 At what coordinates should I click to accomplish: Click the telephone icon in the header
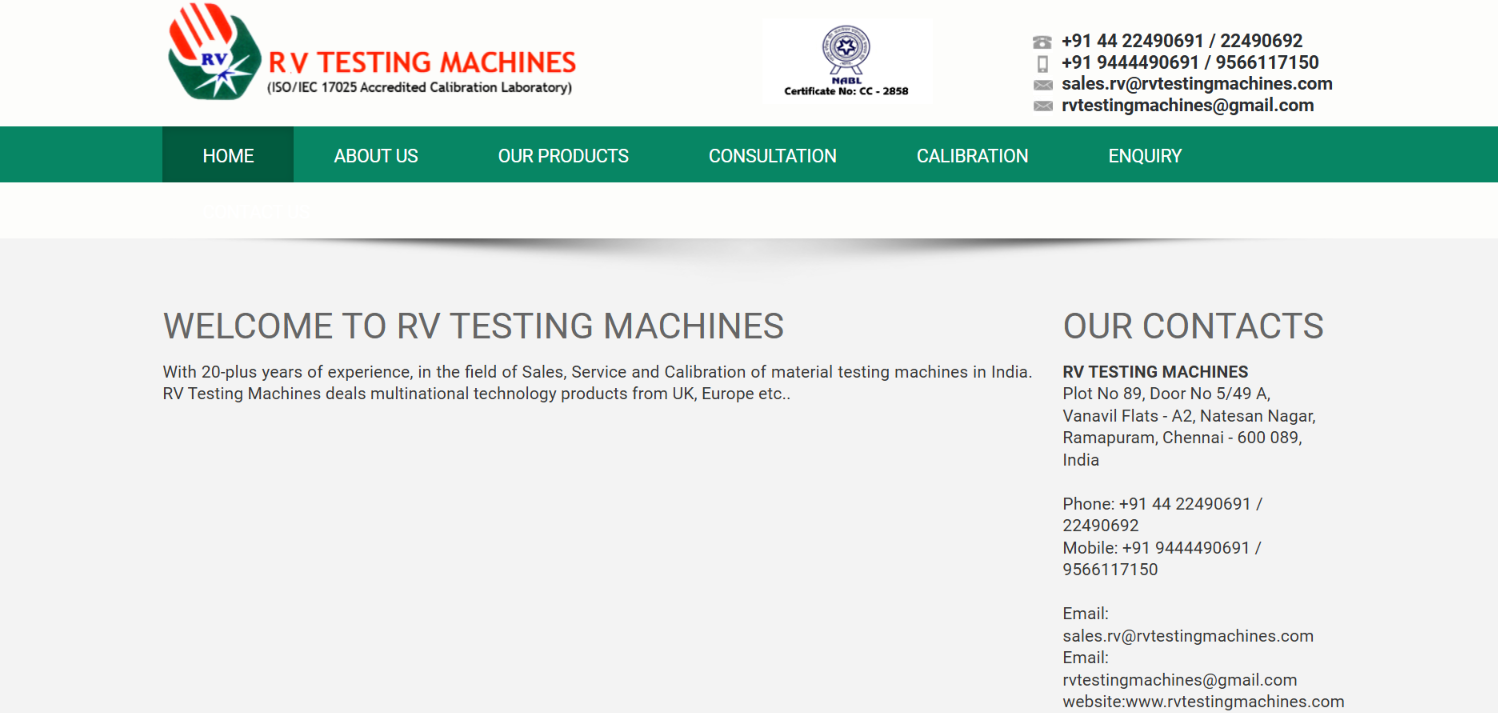pos(1042,42)
